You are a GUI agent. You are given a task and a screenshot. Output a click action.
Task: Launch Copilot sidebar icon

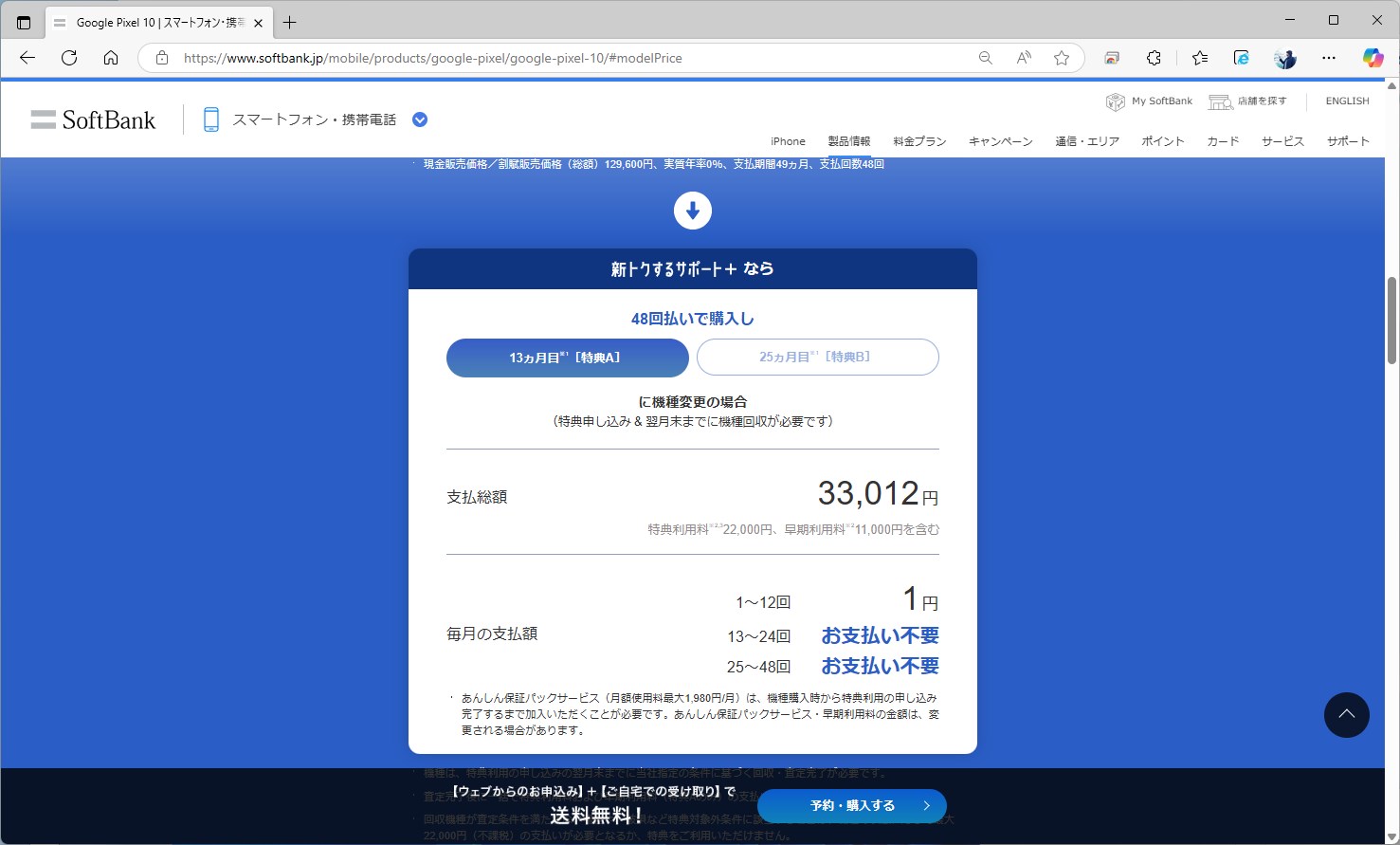[x=1373, y=58]
